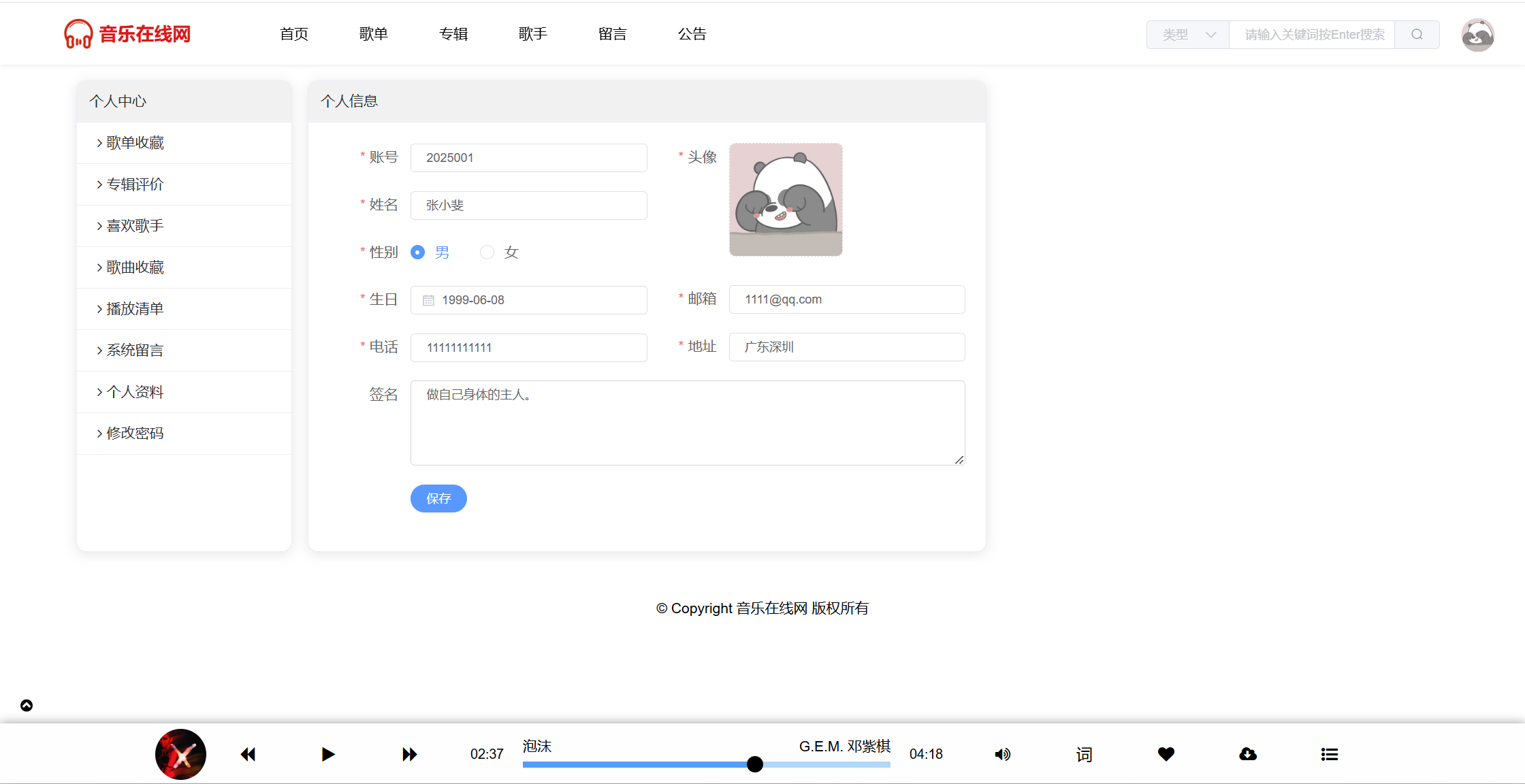Screen dimensions: 1525x784
Task: Go to the 专辑 navigation tab
Action: point(453,34)
